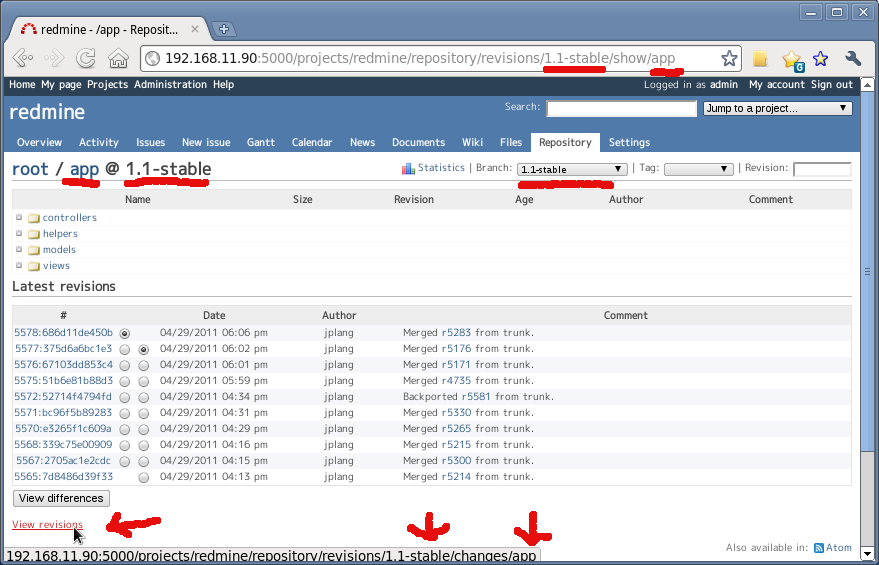Expand the models directory

click(19, 249)
